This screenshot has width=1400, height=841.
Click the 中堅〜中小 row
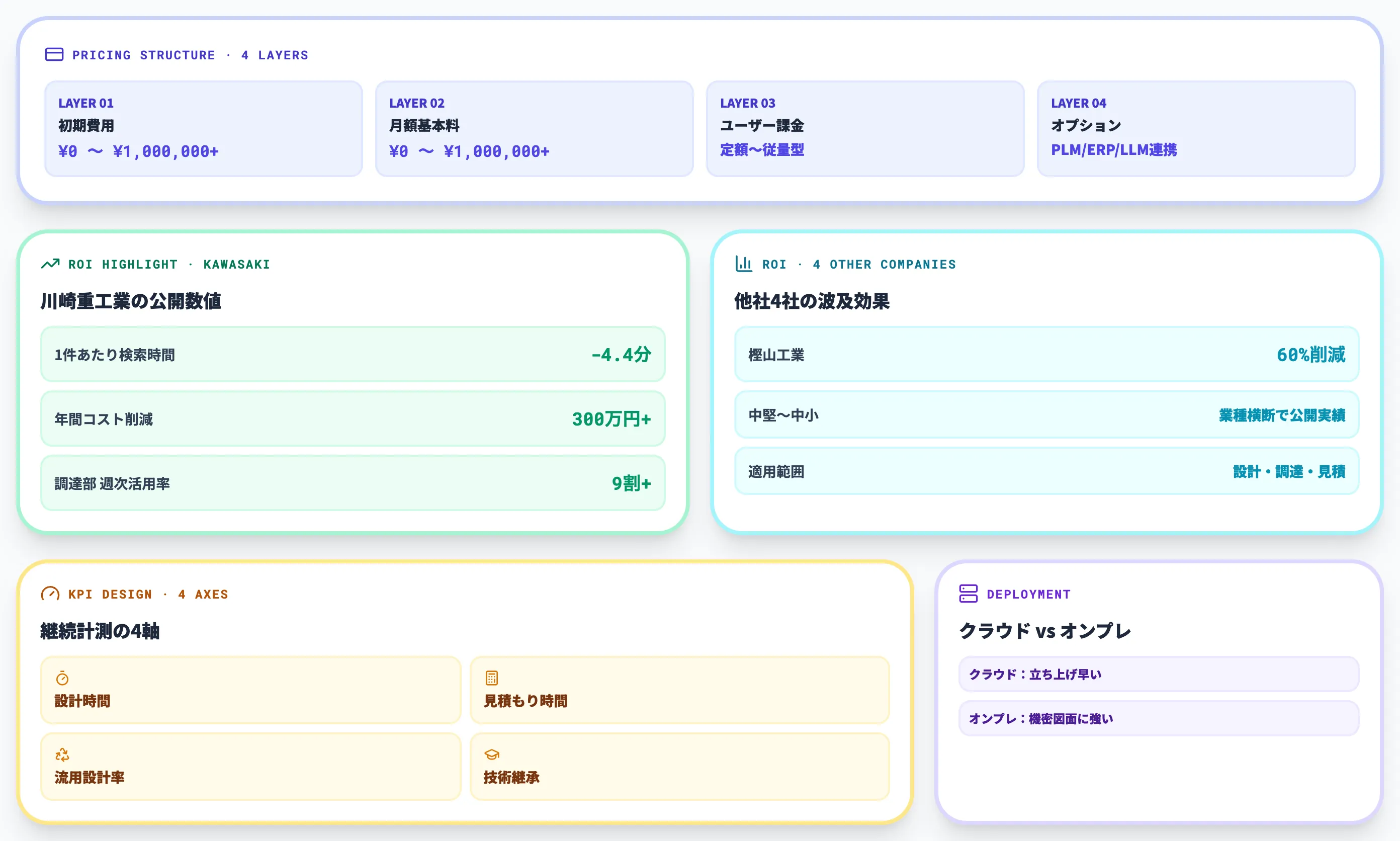1046,415
